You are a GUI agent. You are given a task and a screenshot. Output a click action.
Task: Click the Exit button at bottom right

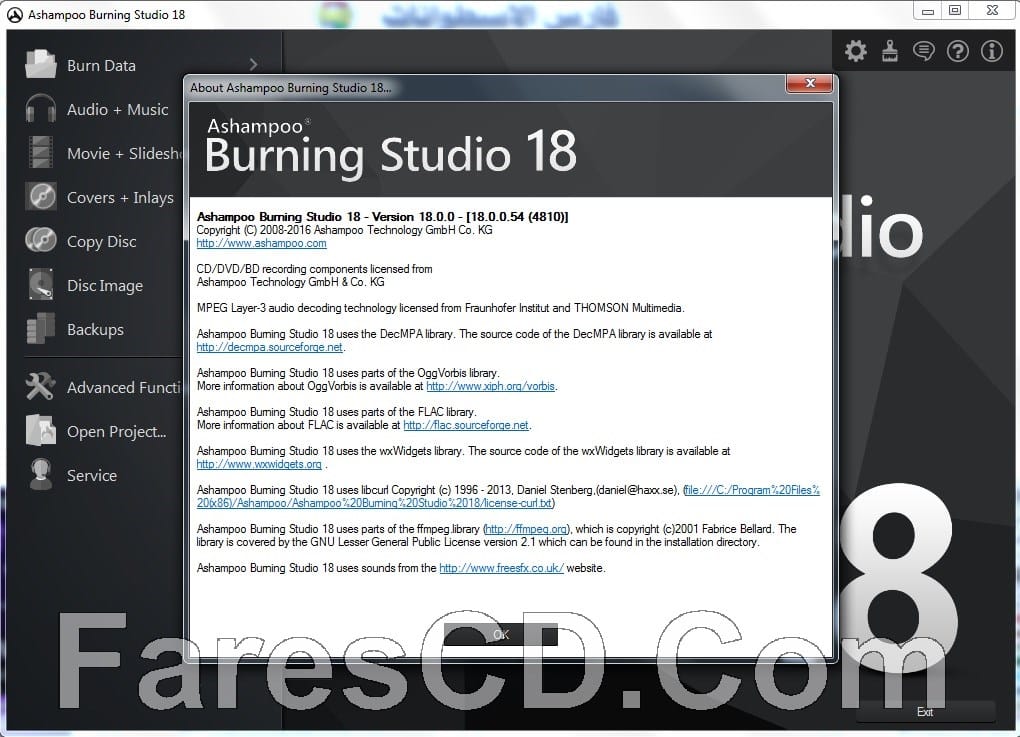click(x=924, y=712)
